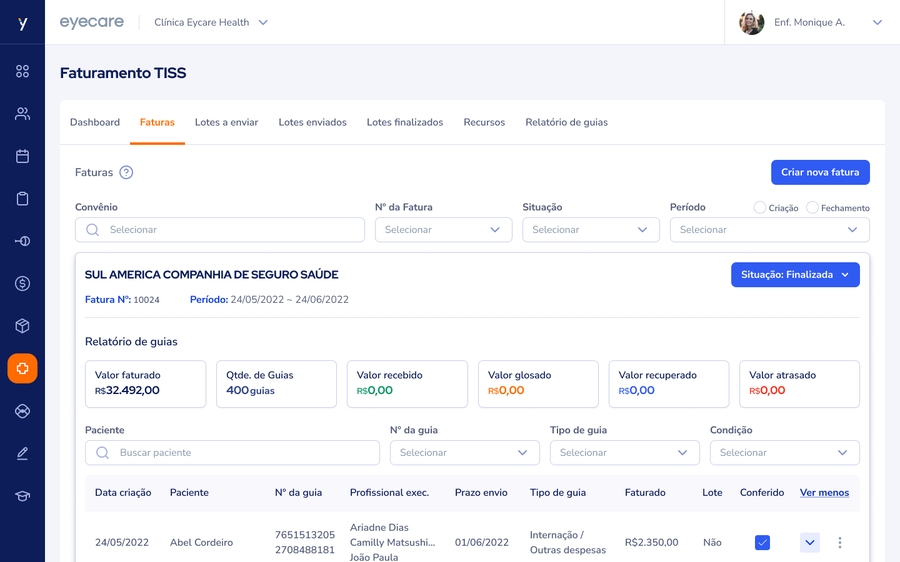The width and height of the screenshot is (900, 562).
Task: Open the dashboard grid icon in sidebar
Action: [x=22, y=71]
